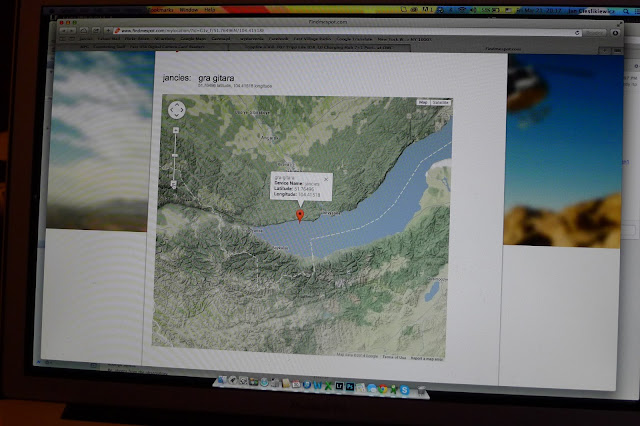Viewport: 640px width, 426px height.
Task: Go back using Safari's back arrow
Action: 64,31
